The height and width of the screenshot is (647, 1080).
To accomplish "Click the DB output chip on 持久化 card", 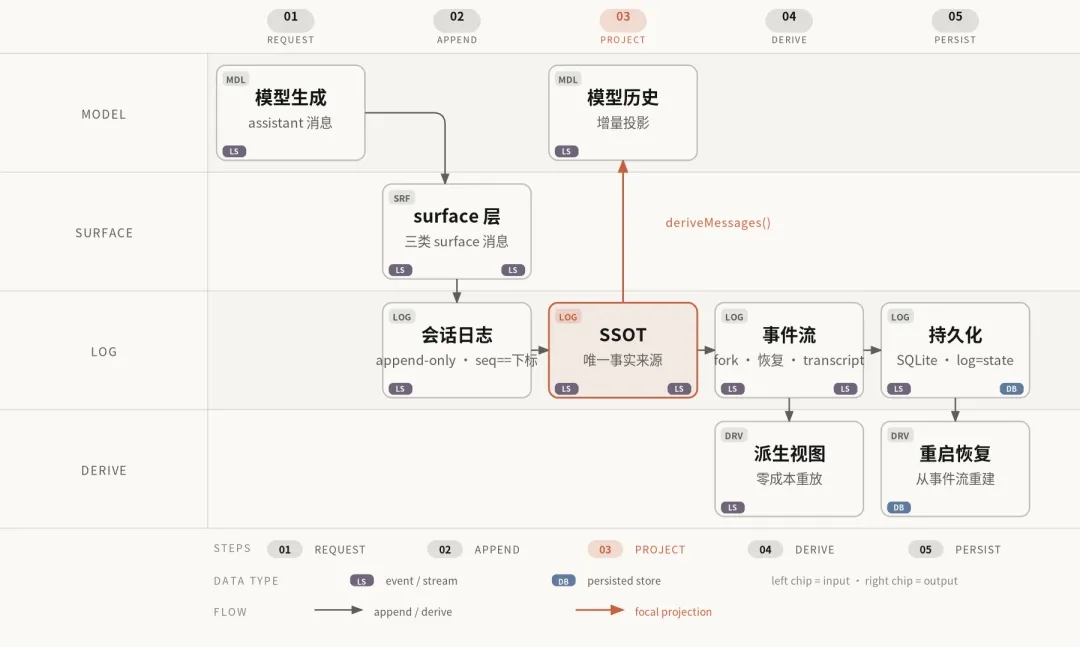I will click(1011, 389).
